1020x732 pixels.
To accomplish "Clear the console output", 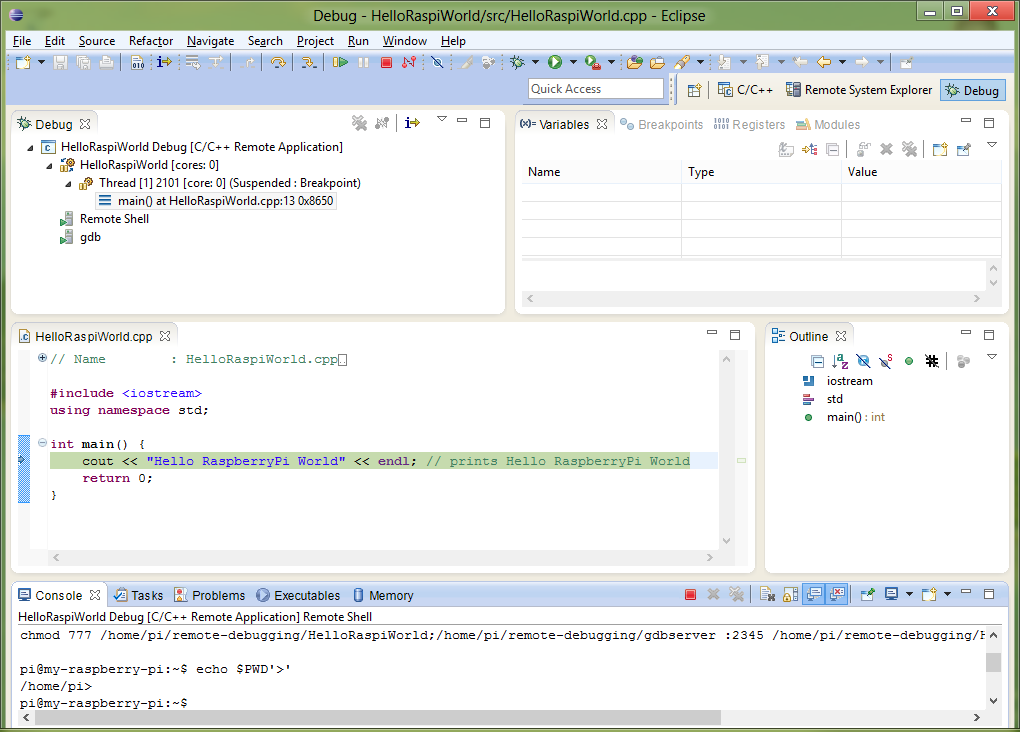I will (767, 594).
